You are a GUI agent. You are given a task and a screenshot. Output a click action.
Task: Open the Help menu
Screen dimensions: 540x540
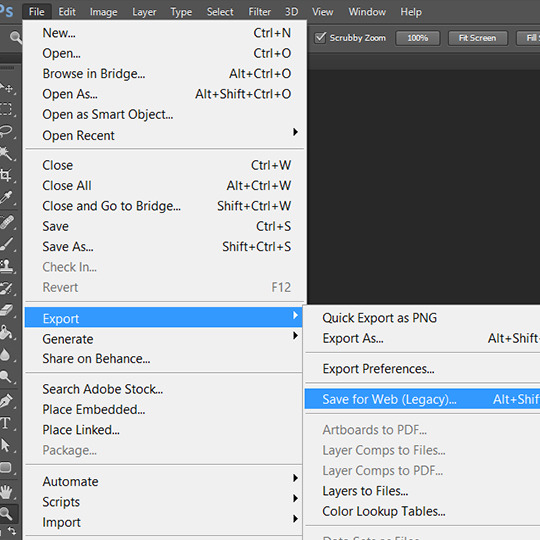point(411,12)
